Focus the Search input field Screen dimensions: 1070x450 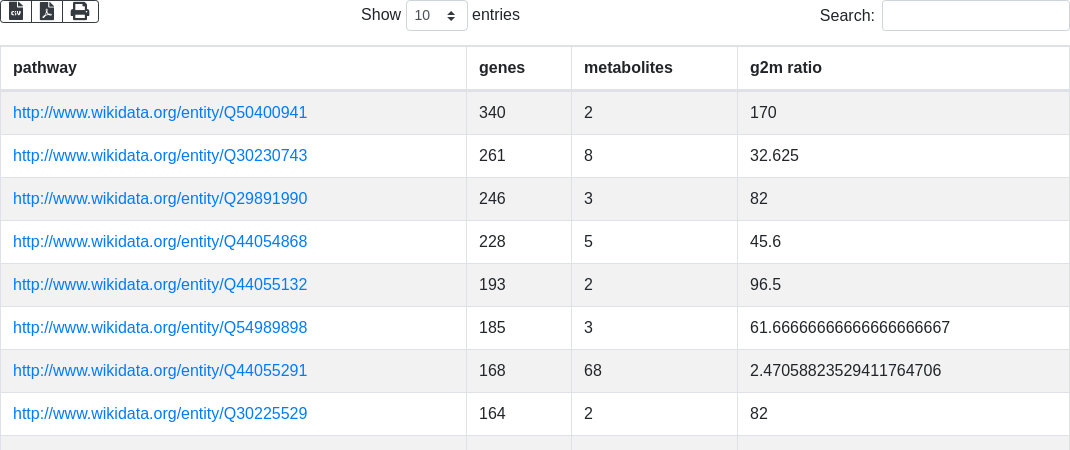975,16
